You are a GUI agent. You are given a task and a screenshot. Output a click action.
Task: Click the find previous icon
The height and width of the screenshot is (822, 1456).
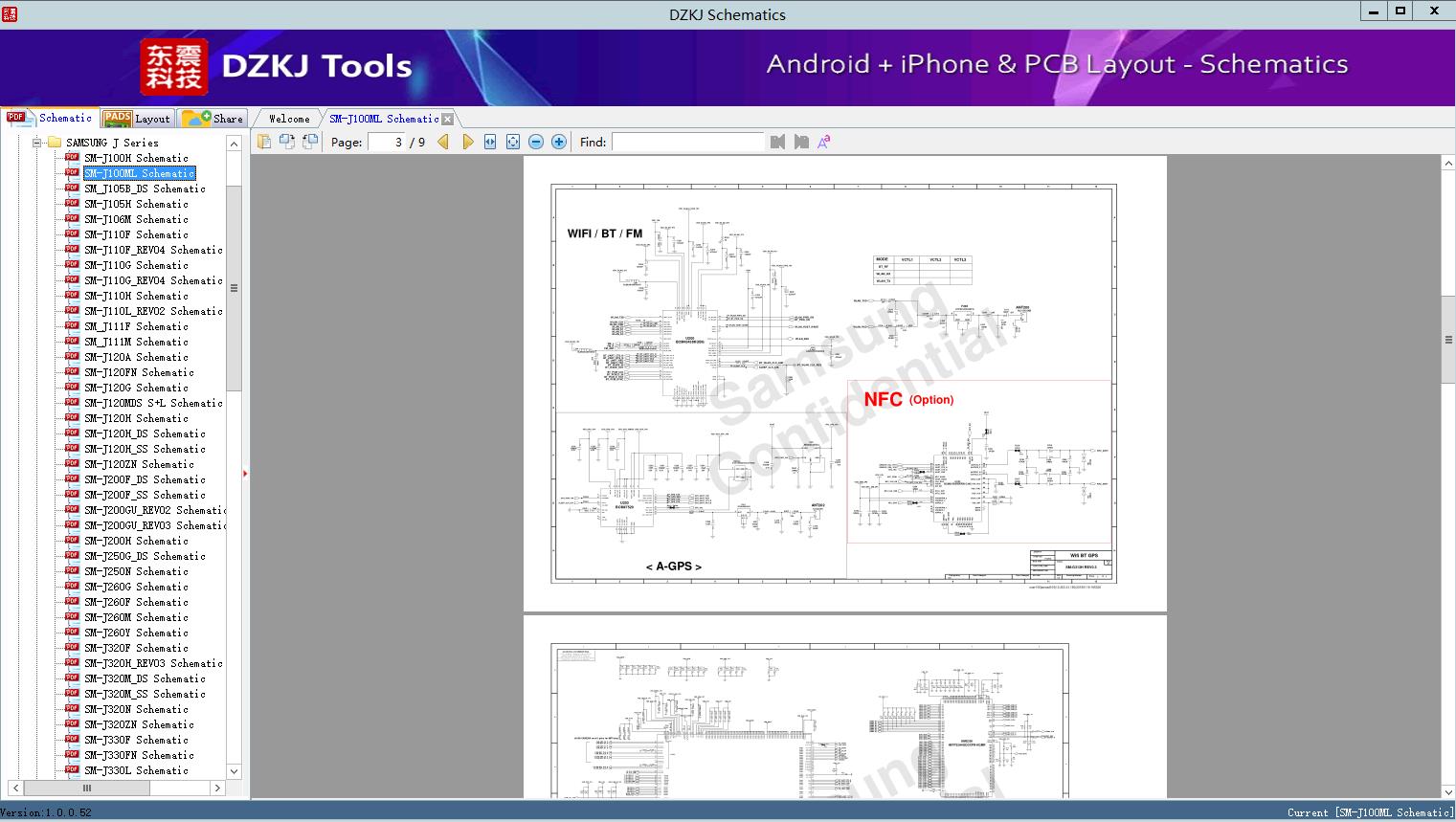[777, 142]
